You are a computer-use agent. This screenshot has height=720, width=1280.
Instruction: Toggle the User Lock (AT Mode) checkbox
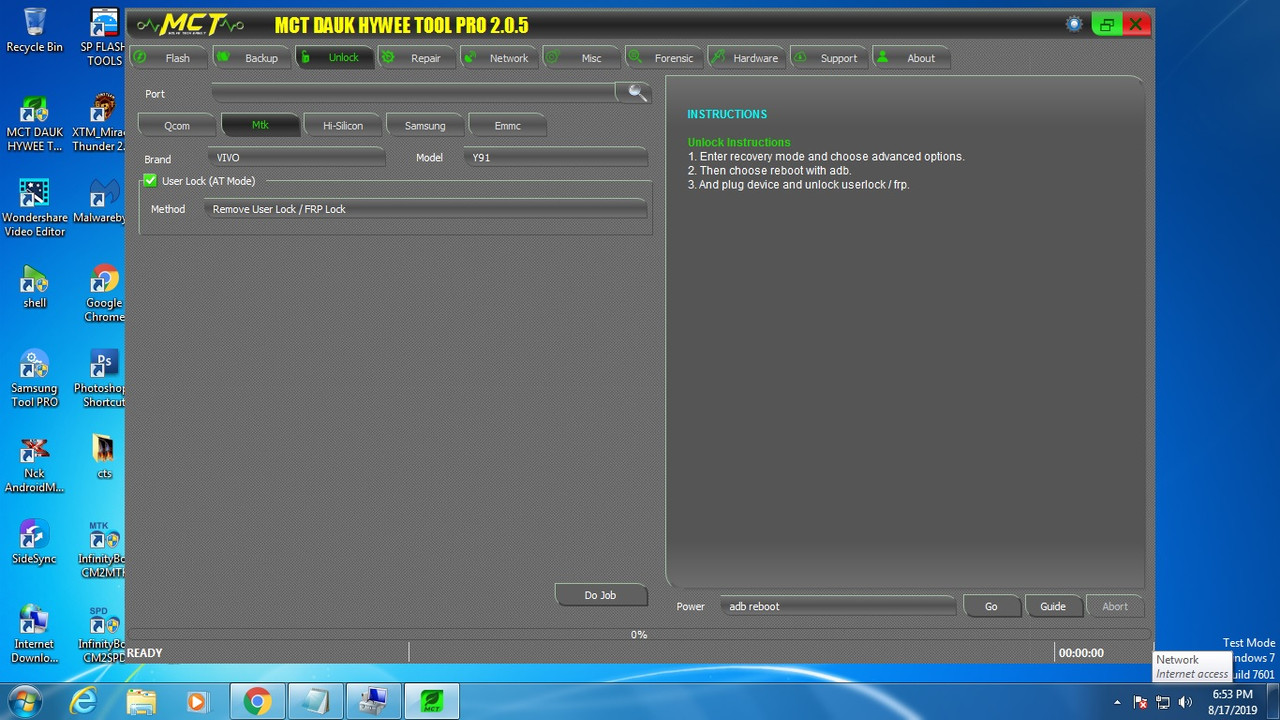pos(150,181)
